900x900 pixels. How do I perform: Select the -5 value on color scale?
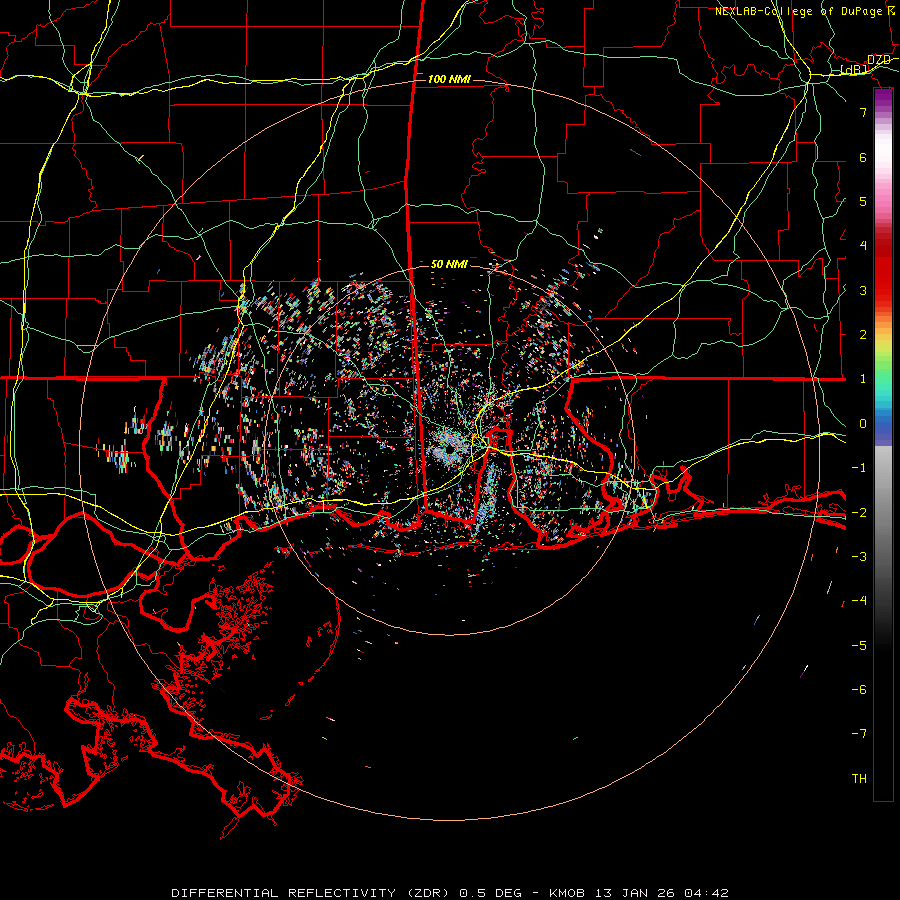pyautogui.click(x=859, y=646)
